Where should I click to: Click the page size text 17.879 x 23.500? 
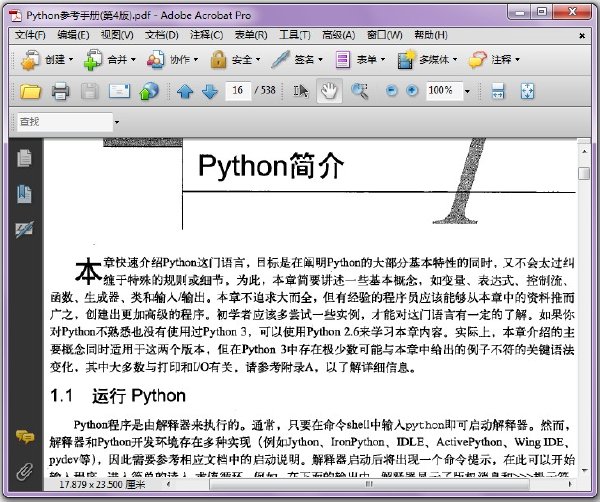[x=103, y=484]
